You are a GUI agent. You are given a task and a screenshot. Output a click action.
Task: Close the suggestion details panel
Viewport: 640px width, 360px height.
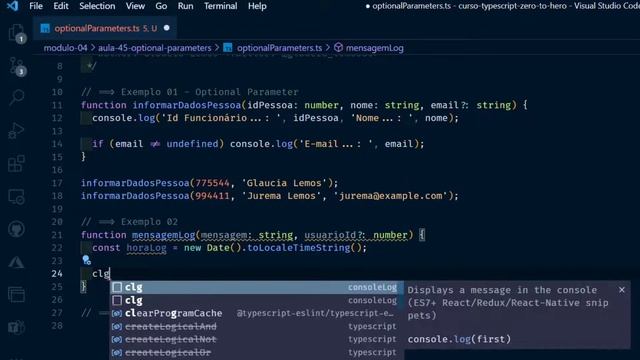[x=622, y=290]
